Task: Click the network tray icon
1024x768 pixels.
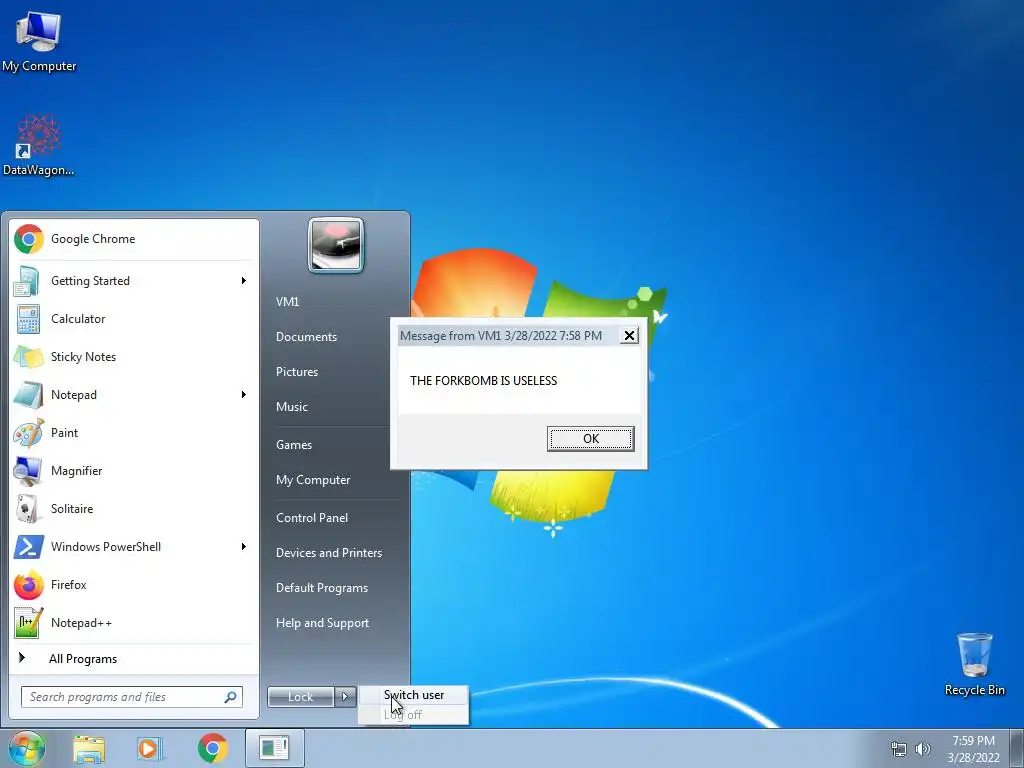Action: click(x=899, y=749)
